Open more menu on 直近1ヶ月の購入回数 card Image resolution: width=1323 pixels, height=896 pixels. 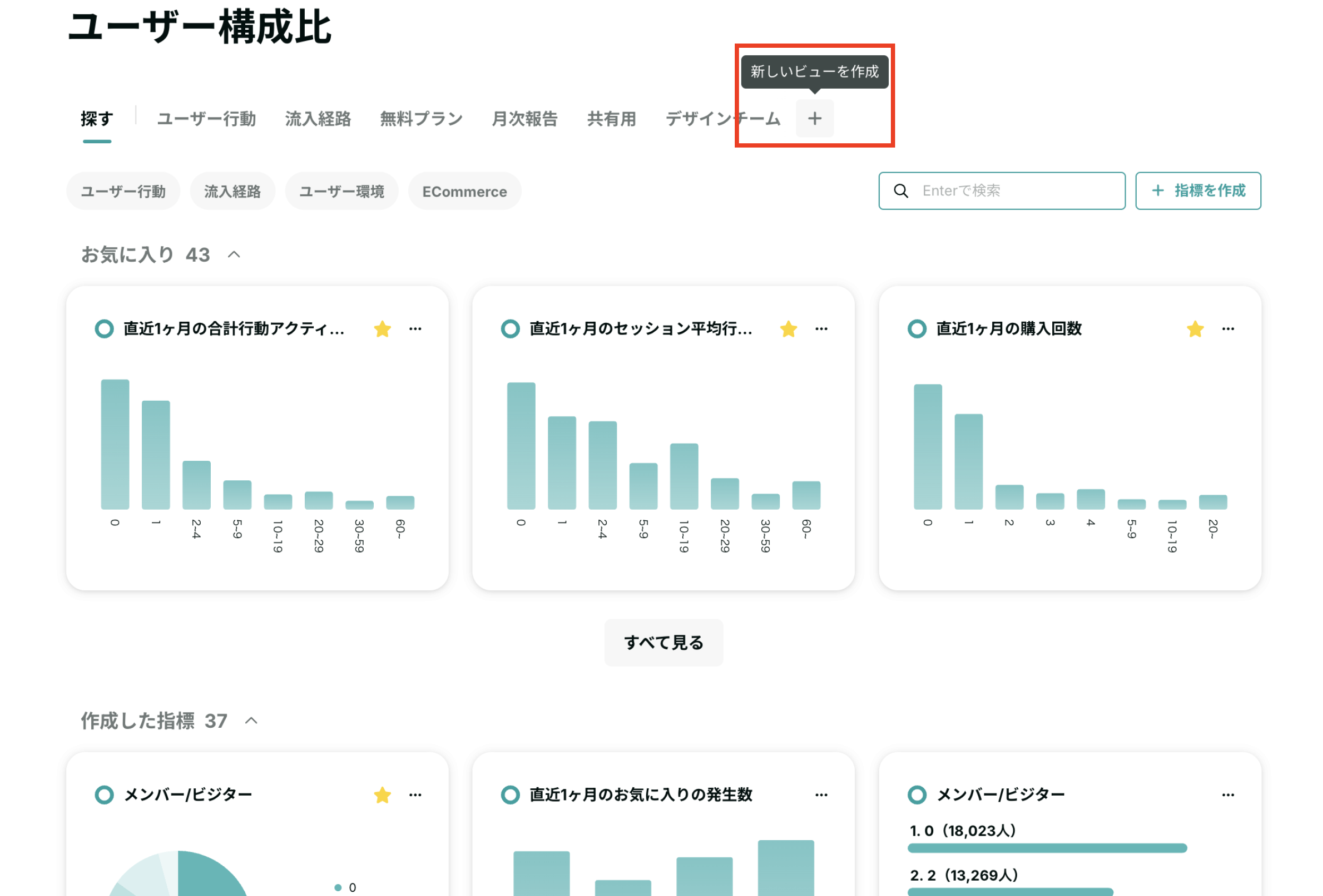[1228, 329]
